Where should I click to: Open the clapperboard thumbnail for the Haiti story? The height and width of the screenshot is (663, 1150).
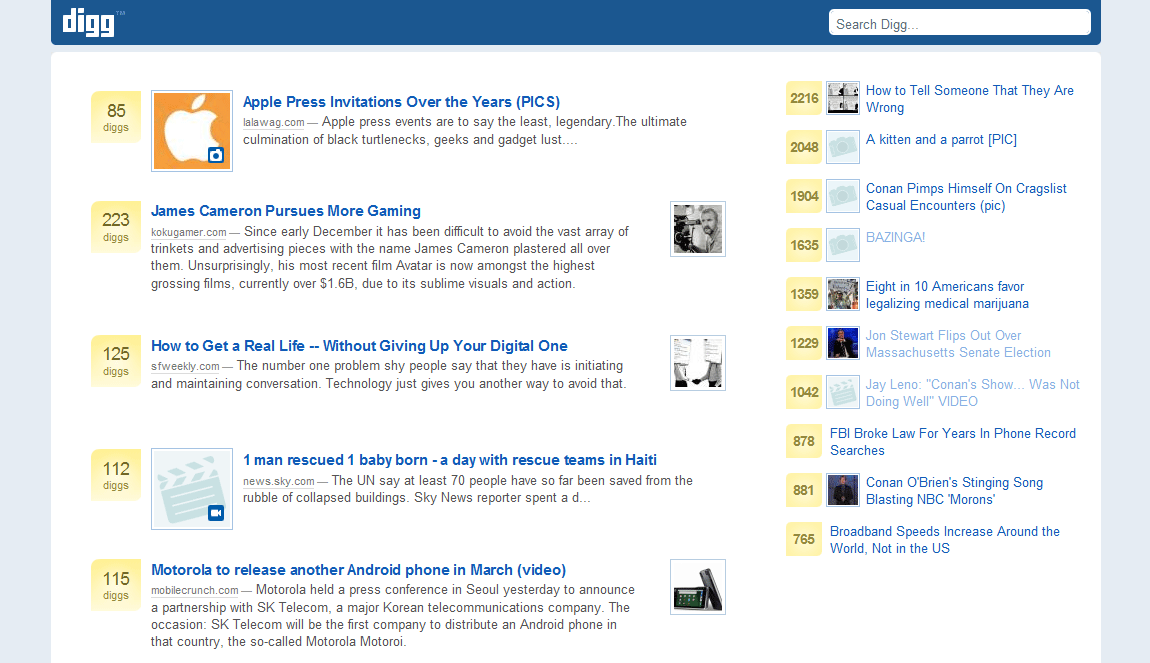click(191, 488)
